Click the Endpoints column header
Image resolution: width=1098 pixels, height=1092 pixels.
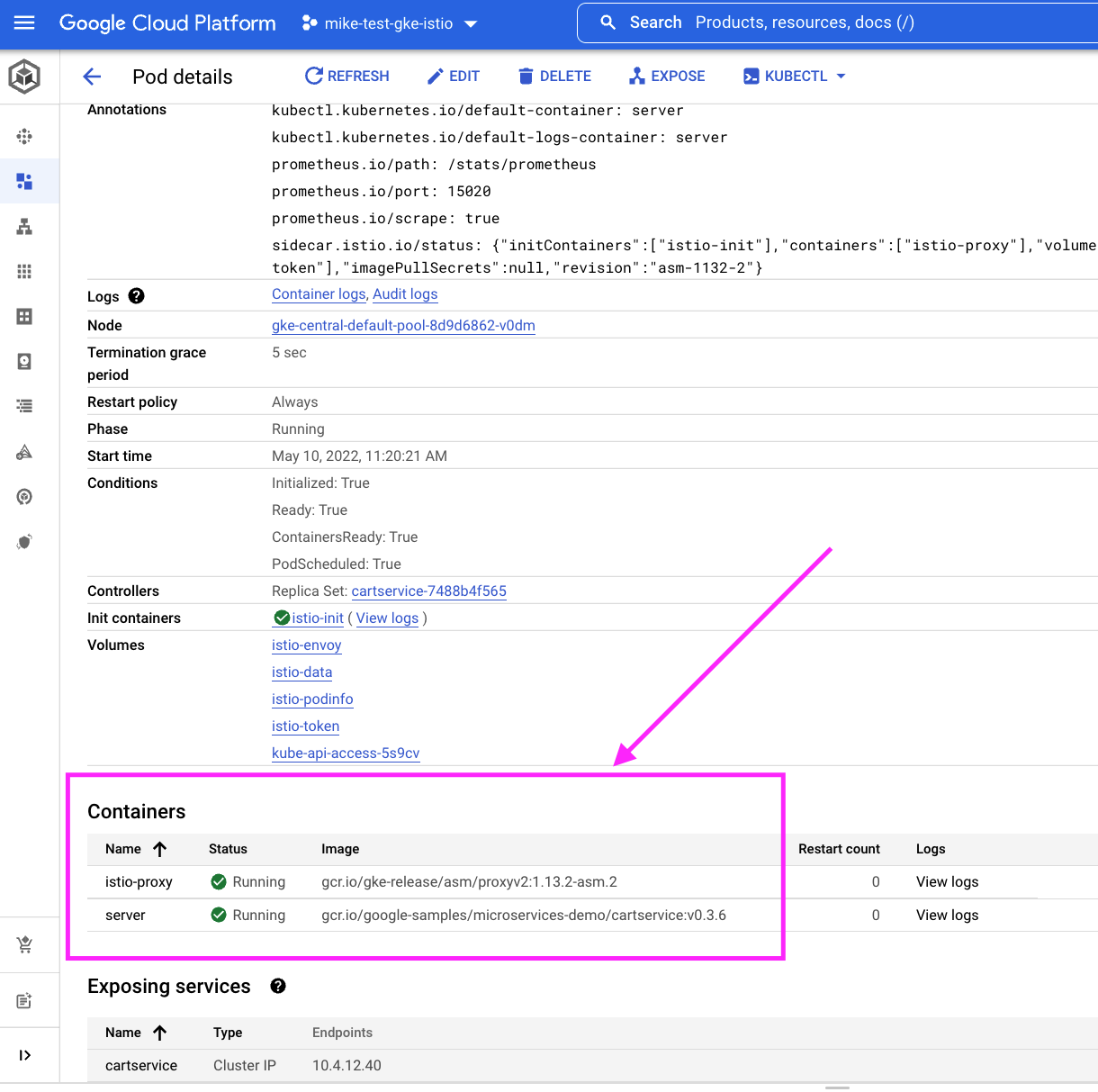(342, 1033)
